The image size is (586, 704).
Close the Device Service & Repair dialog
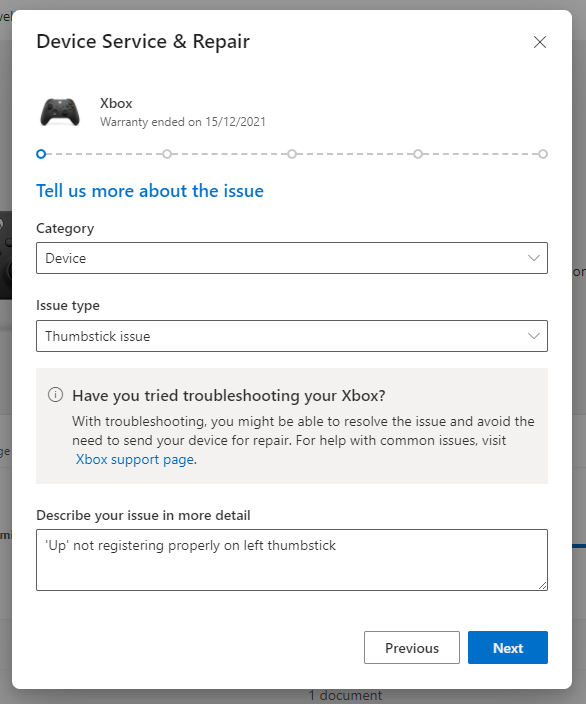(x=540, y=42)
